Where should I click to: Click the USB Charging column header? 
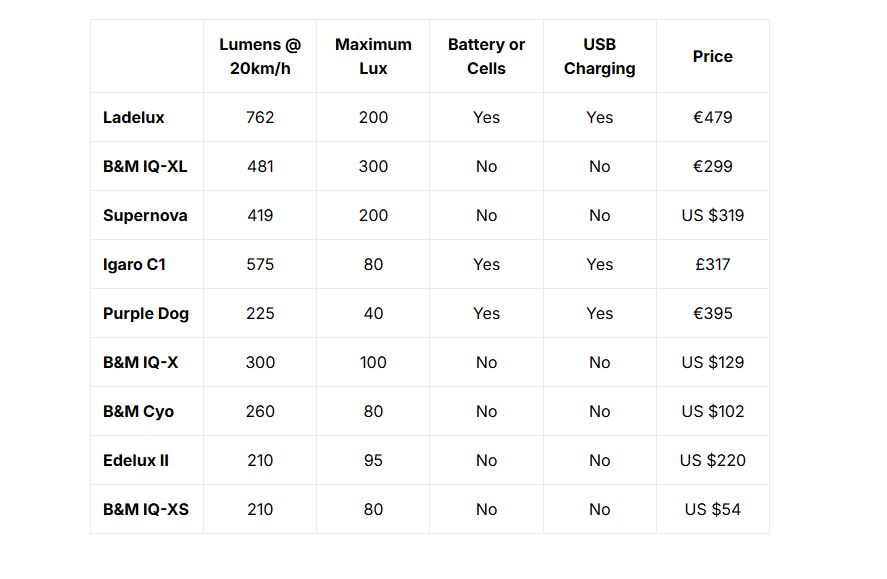pyautogui.click(x=599, y=56)
